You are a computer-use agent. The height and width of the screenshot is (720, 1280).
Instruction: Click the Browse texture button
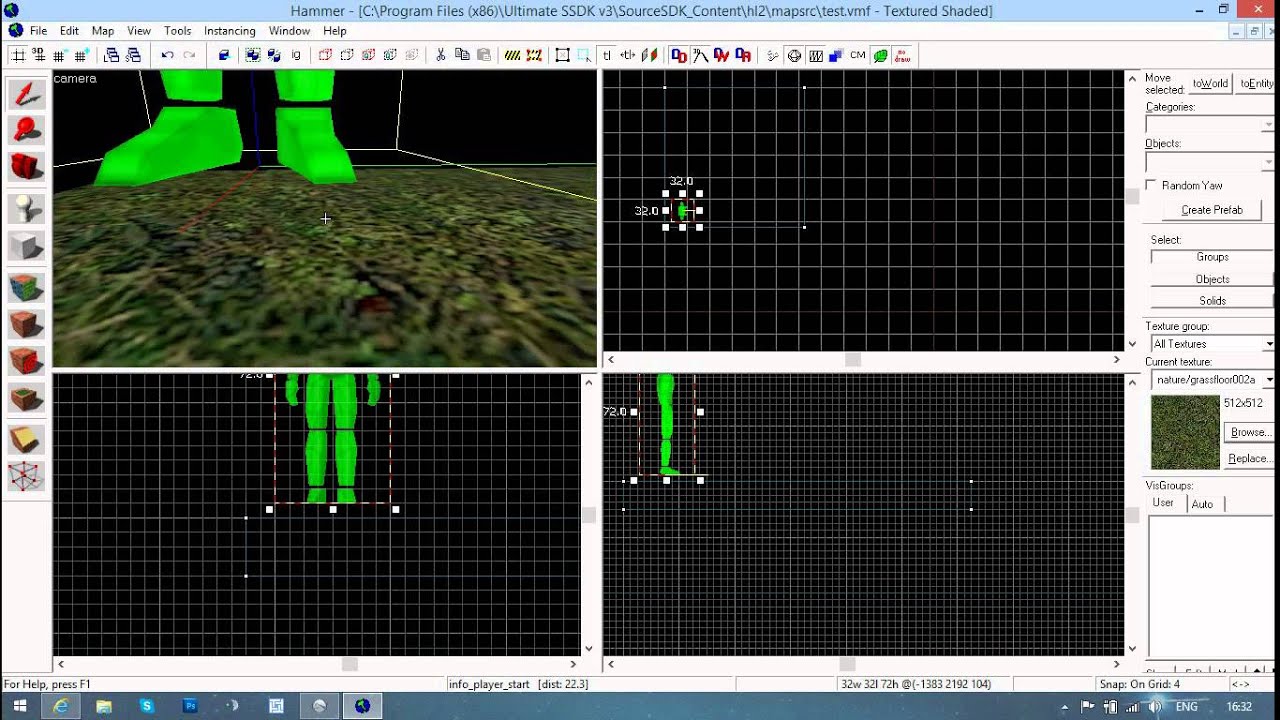tap(1248, 432)
